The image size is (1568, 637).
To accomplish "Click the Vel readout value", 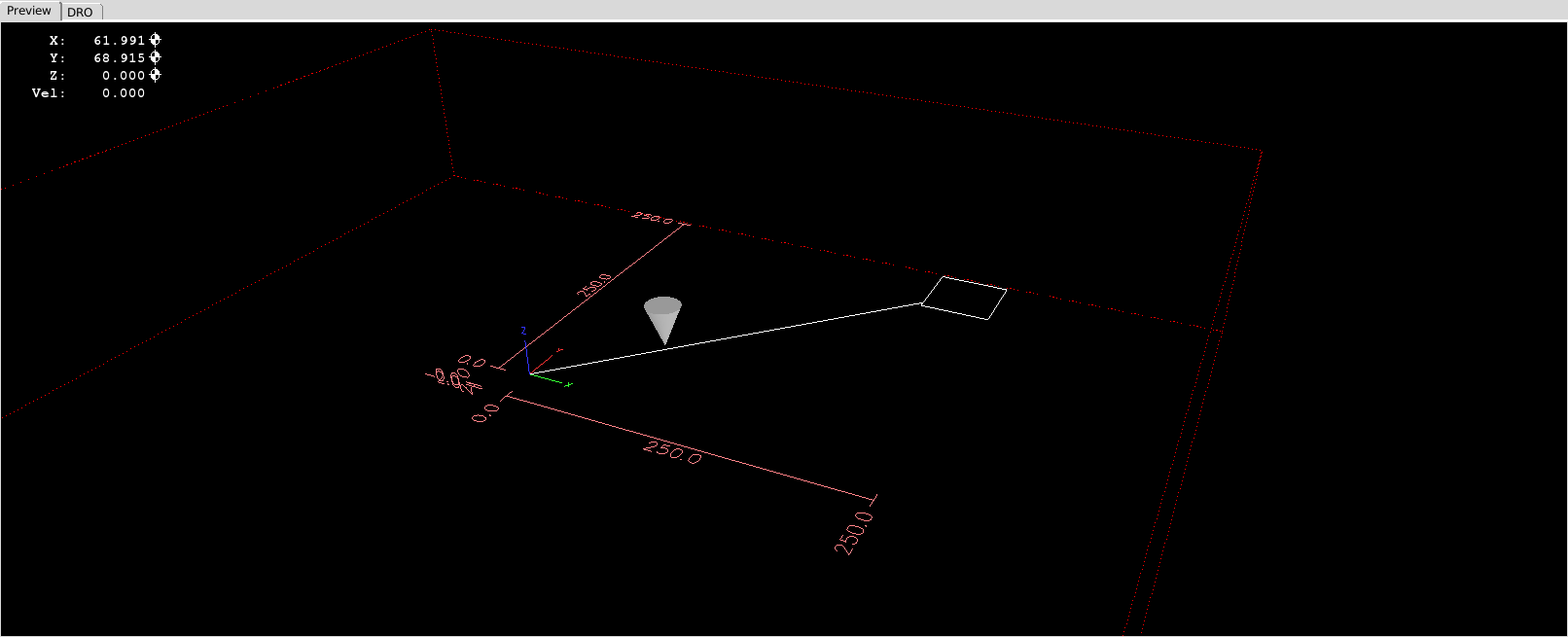I will click(124, 92).
